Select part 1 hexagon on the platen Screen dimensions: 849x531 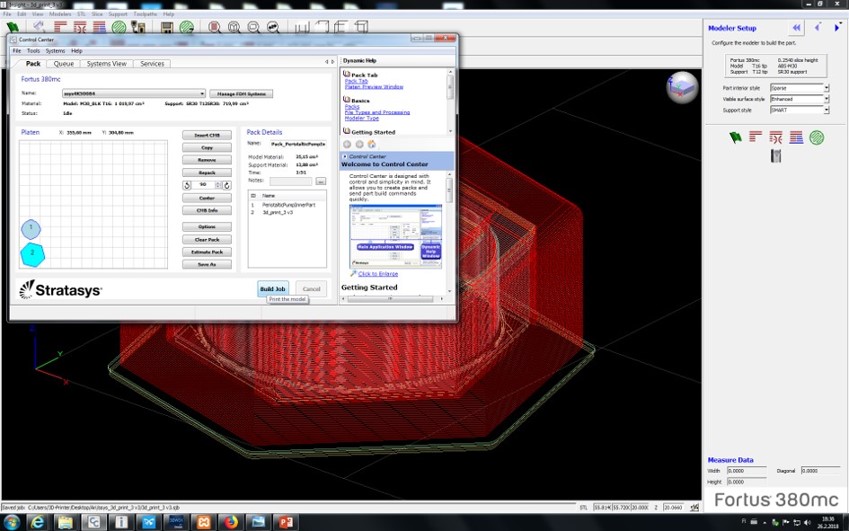click(x=31, y=229)
